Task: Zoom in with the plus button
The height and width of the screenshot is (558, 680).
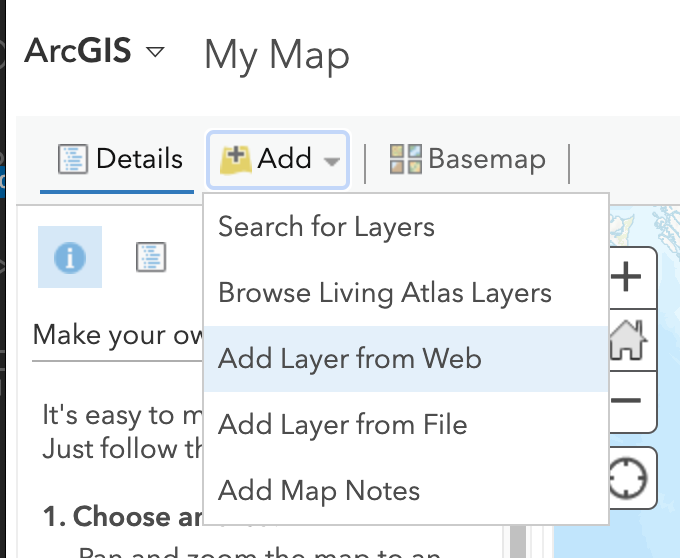Action: coord(632,277)
